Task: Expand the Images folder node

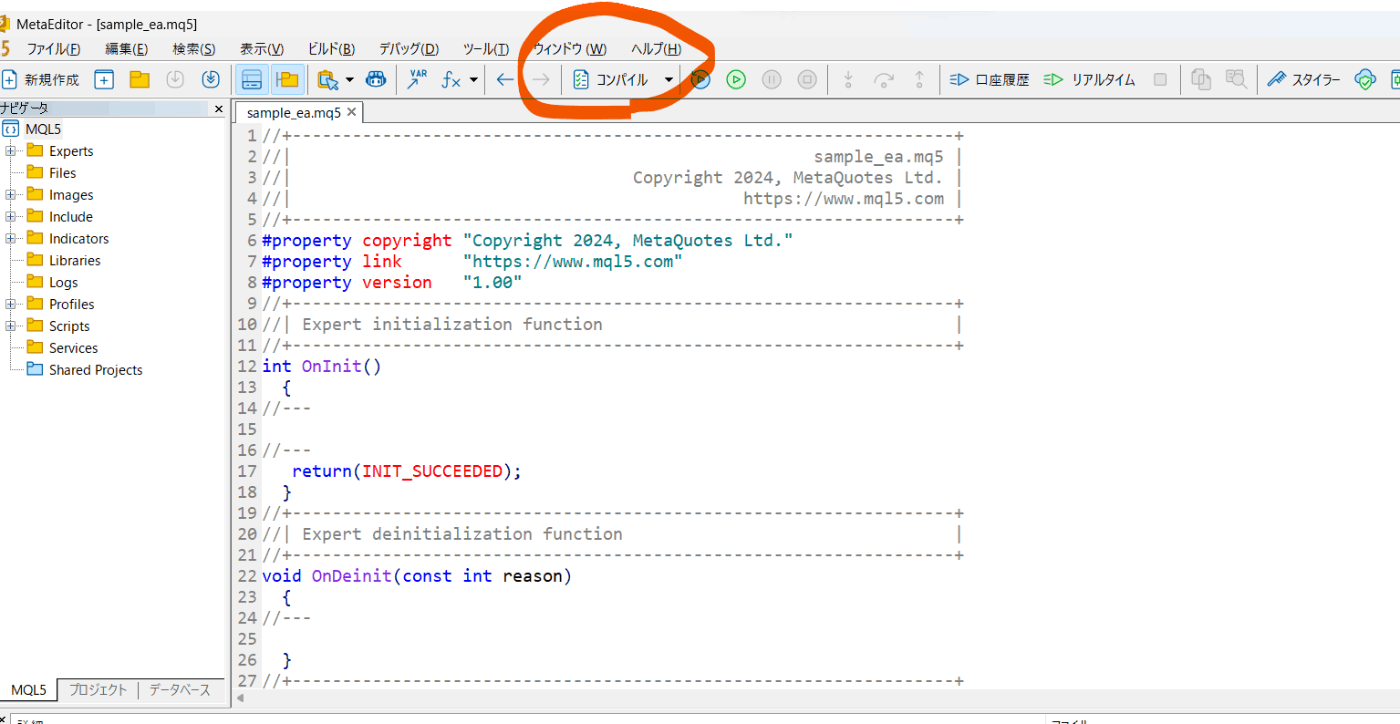Action: [x=10, y=195]
